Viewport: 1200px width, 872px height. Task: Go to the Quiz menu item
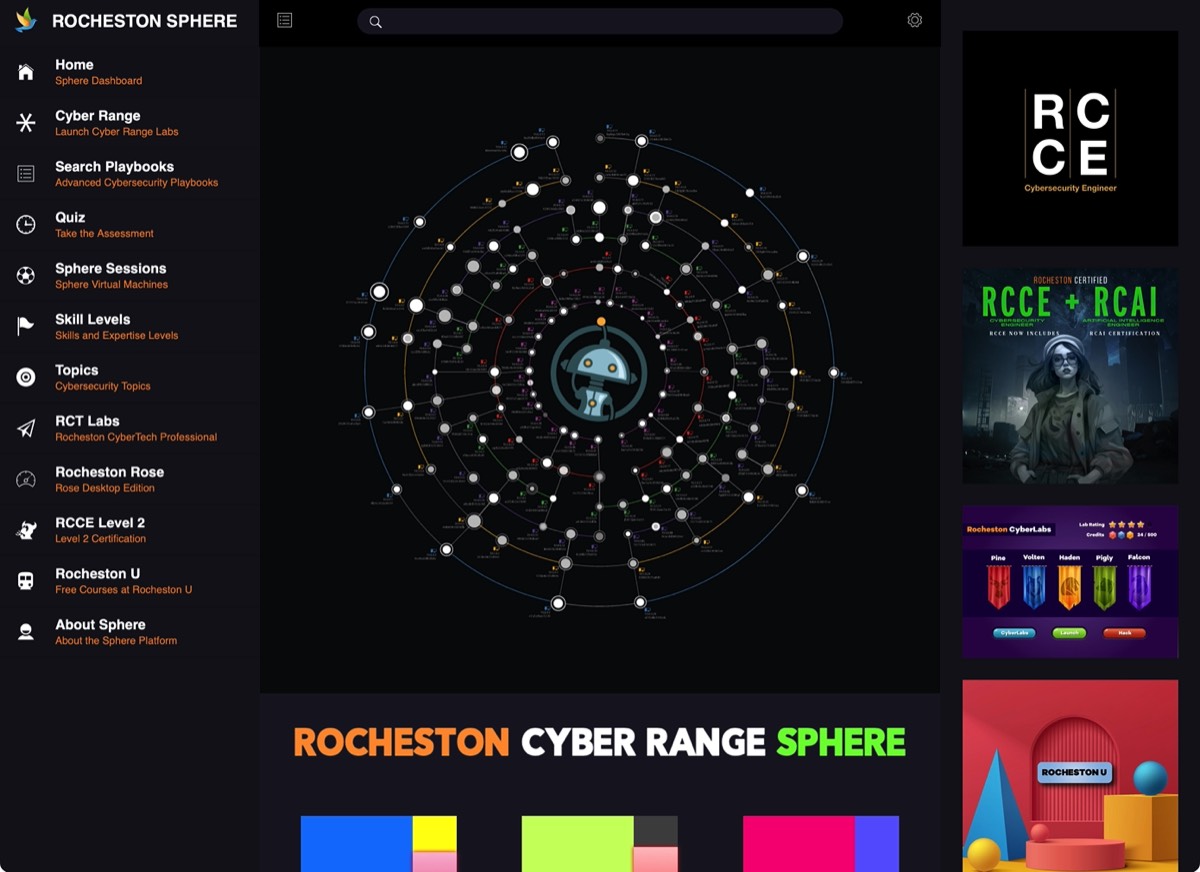click(x=130, y=225)
